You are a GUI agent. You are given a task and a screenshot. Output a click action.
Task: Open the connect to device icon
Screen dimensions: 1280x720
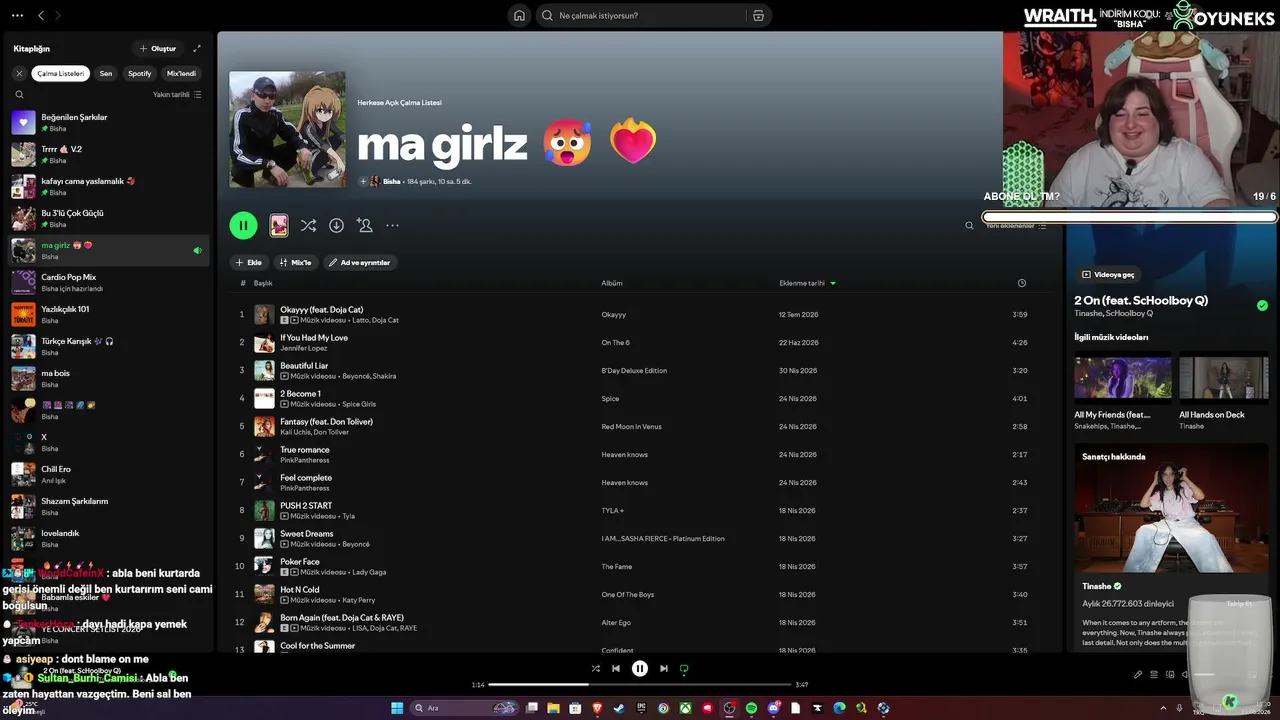[x=1170, y=674]
